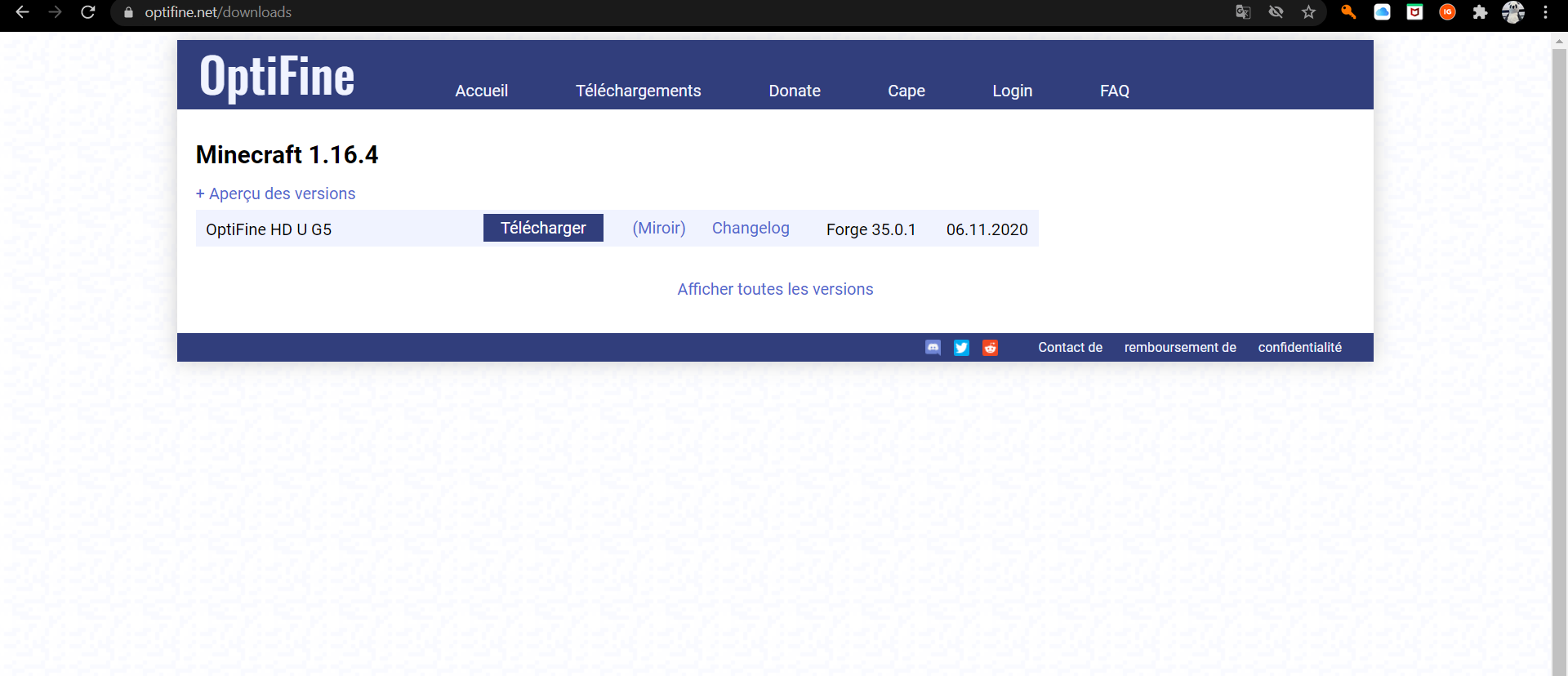Open the blue cloud extension icon
The height and width of the screenshot is (676, 1568).
[x=1382, y=12]
